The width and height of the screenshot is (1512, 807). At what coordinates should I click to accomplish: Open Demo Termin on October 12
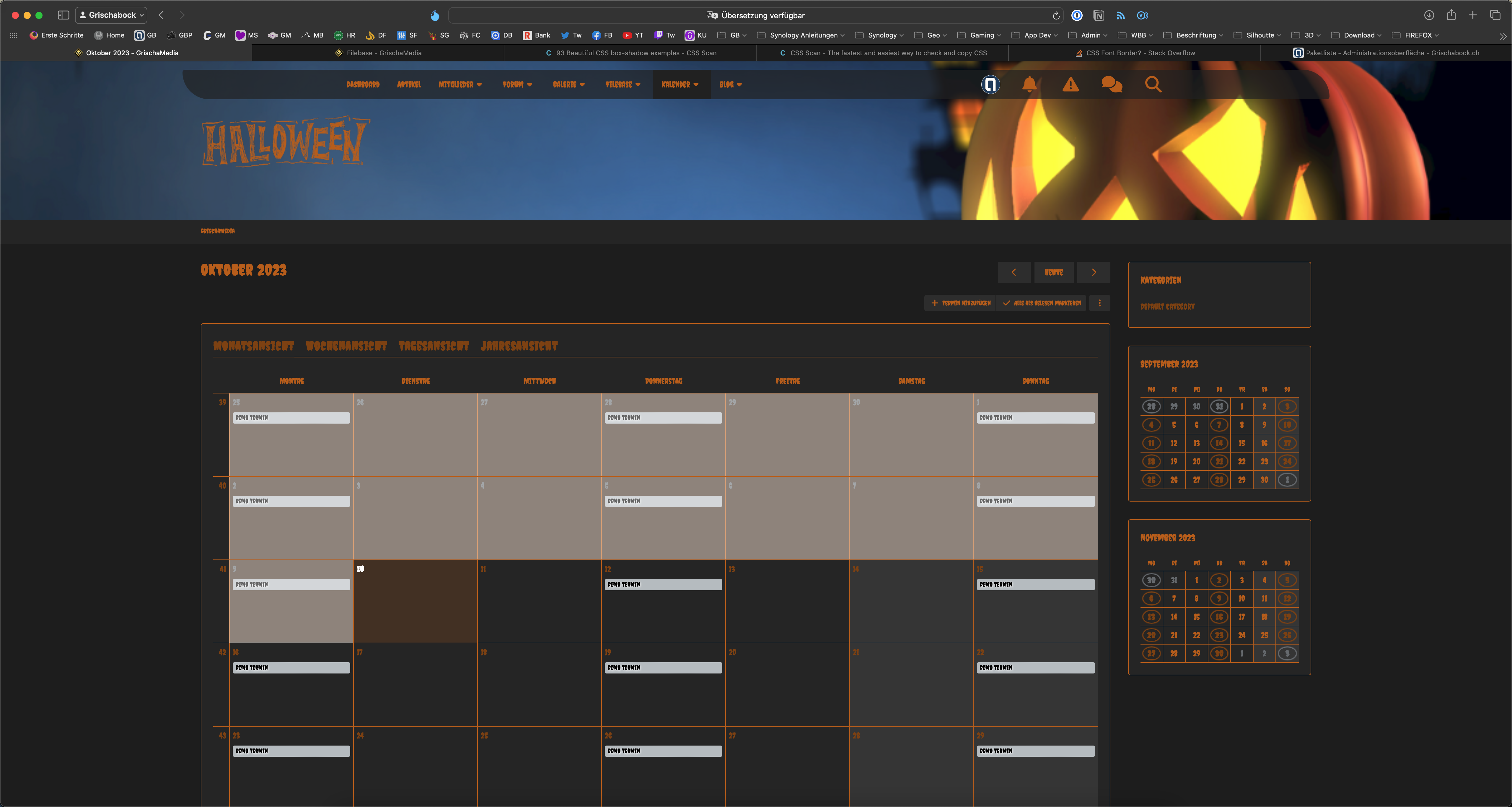pos(663,585)
